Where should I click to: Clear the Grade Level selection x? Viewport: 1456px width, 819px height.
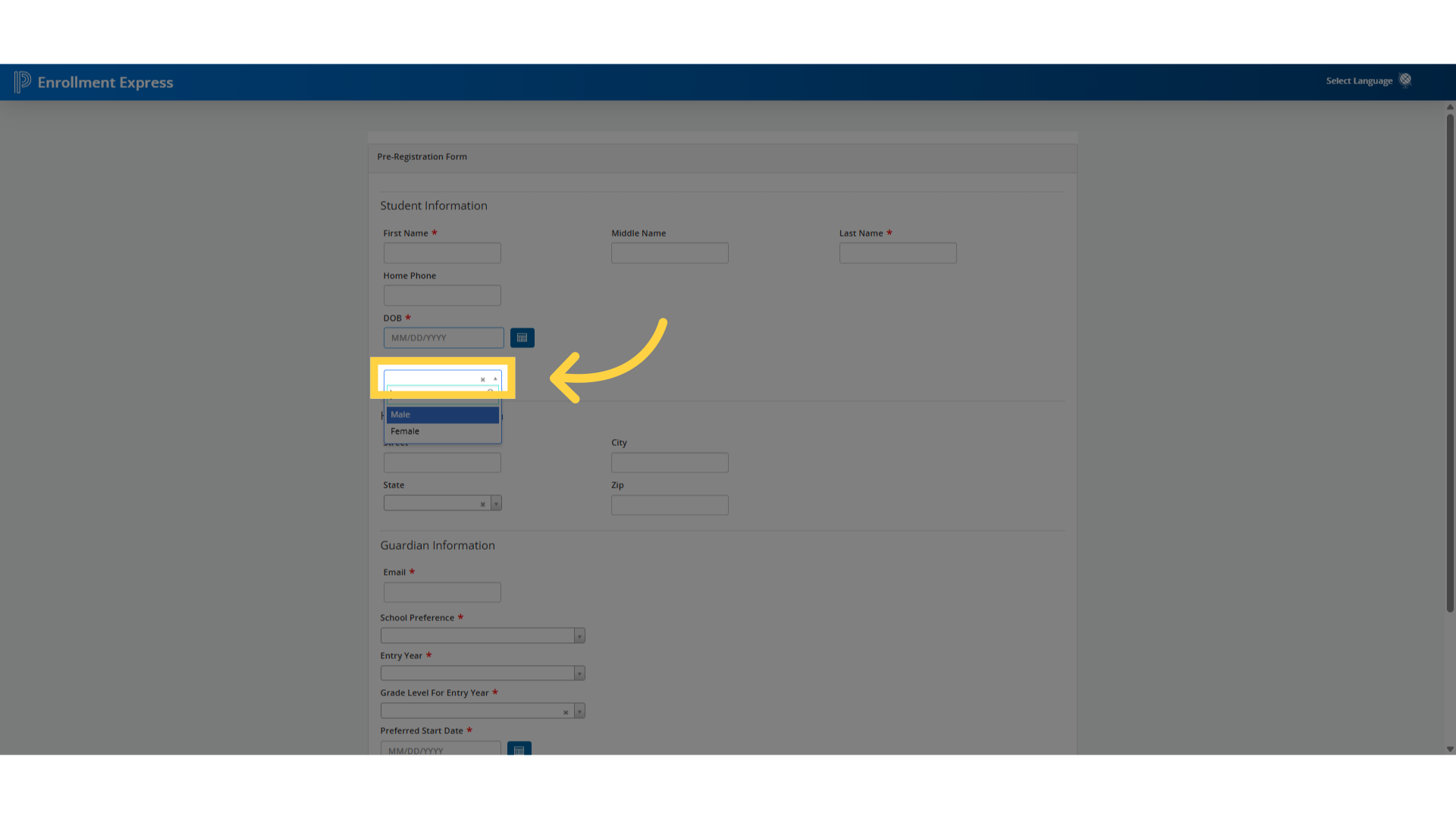coord(566,711)
